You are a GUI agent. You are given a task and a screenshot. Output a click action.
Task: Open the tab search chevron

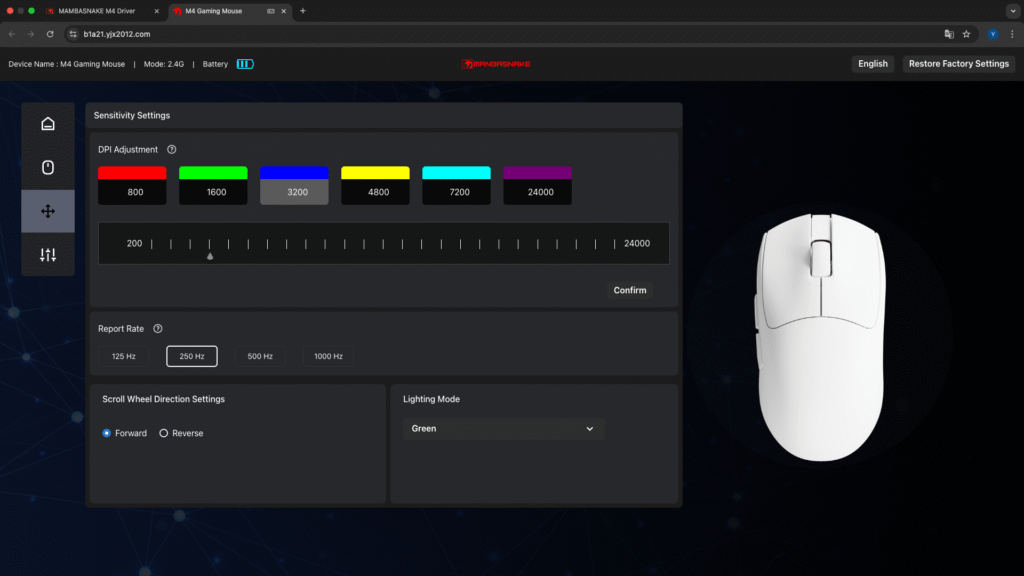1013,11
